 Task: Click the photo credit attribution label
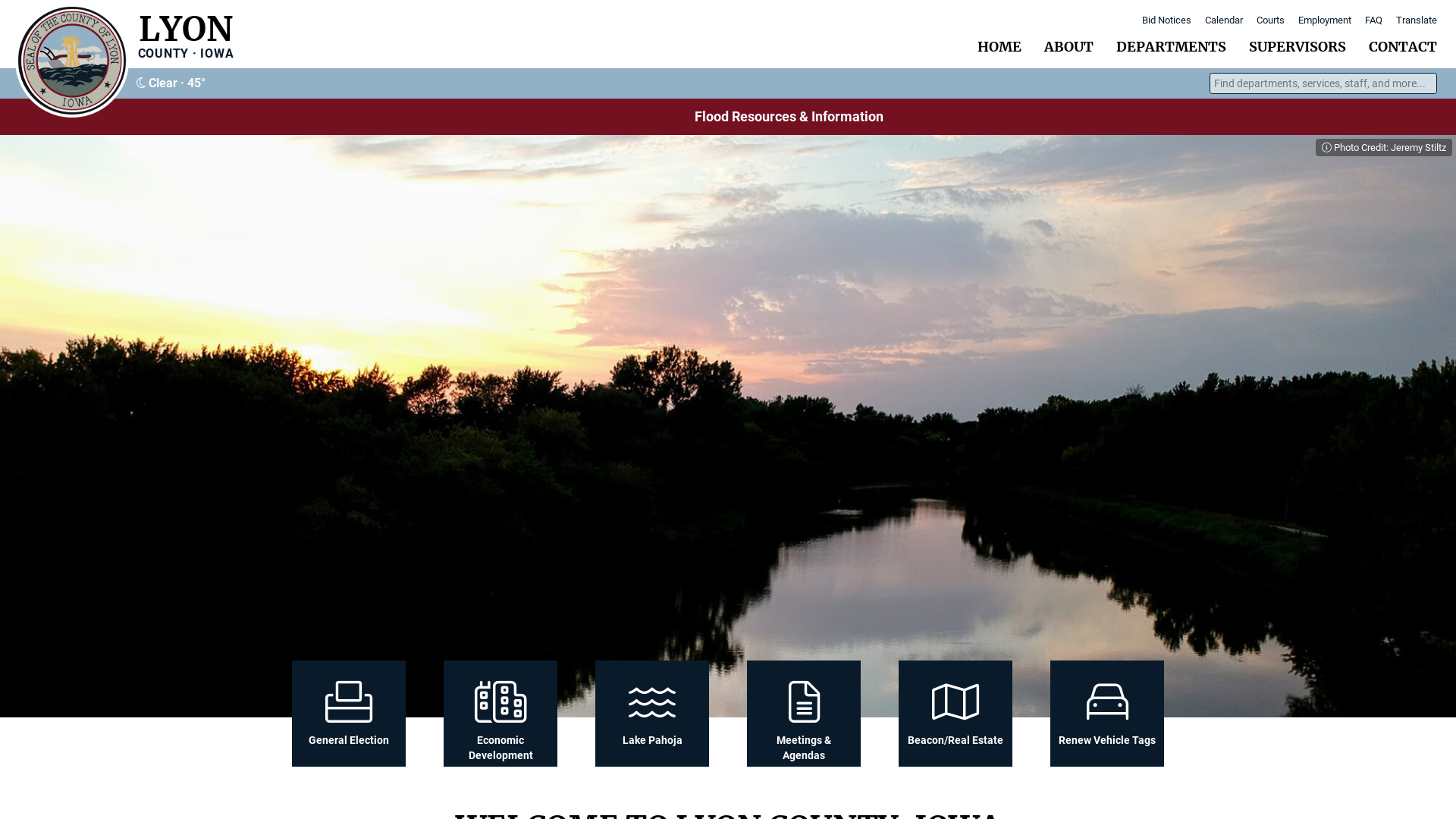(x=1383, y=147)
